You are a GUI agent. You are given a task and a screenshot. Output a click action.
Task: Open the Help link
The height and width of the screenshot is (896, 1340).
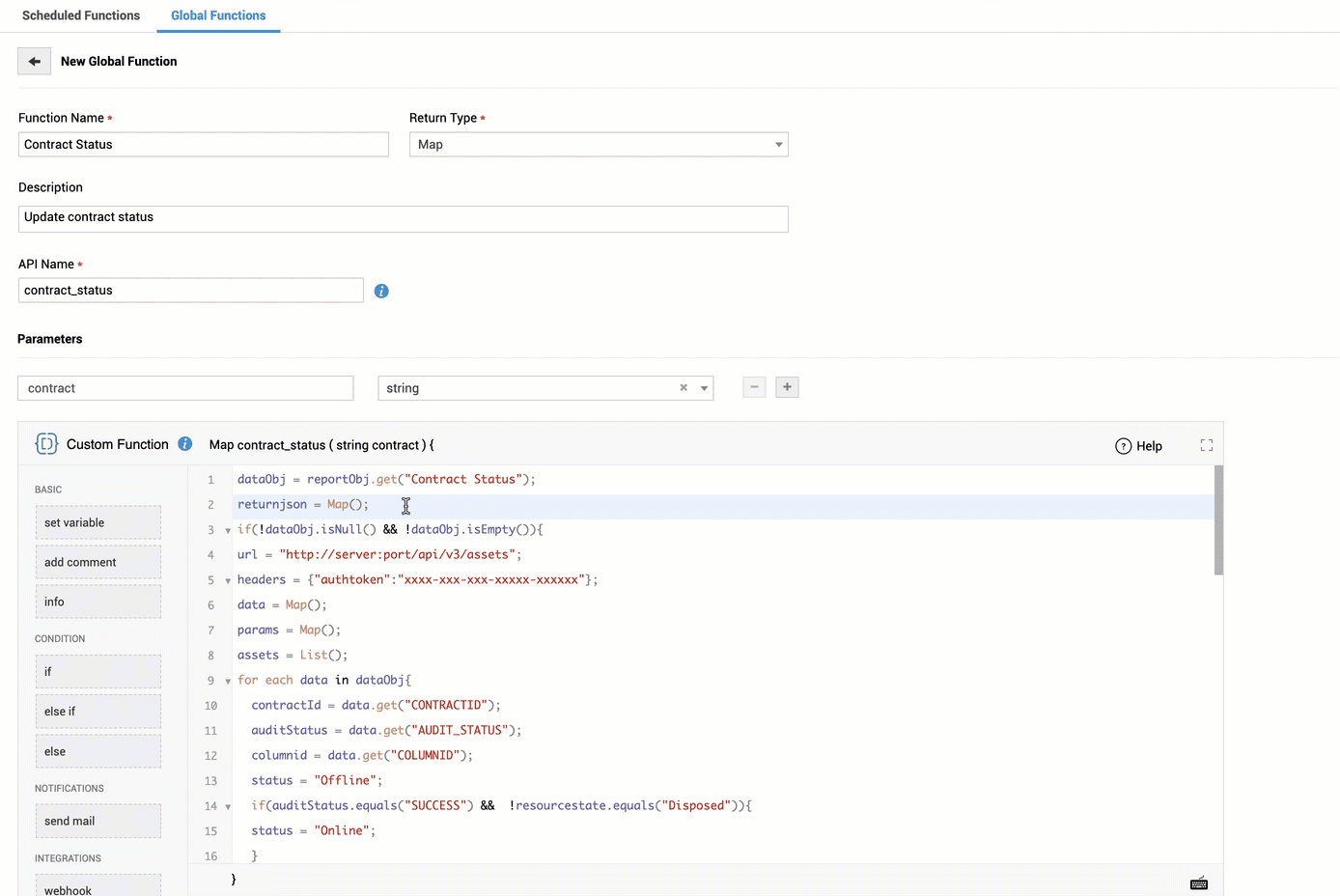pyautogui.click(x=1138, y=446)
